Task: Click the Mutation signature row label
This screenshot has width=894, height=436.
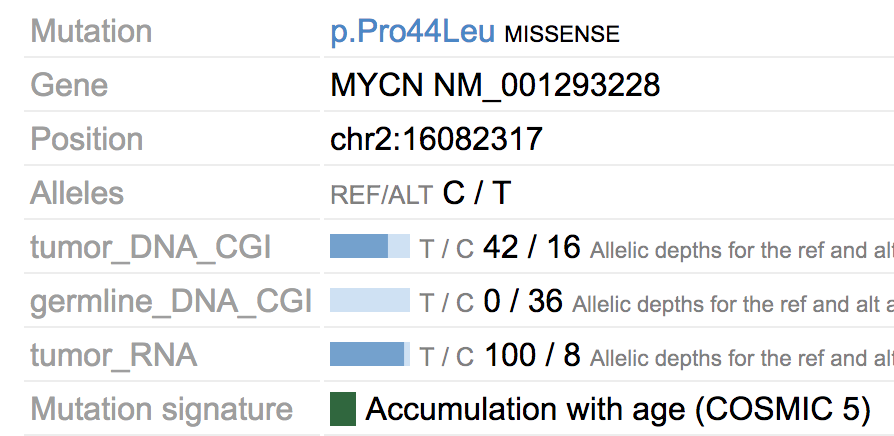Action: click(161, 410)
